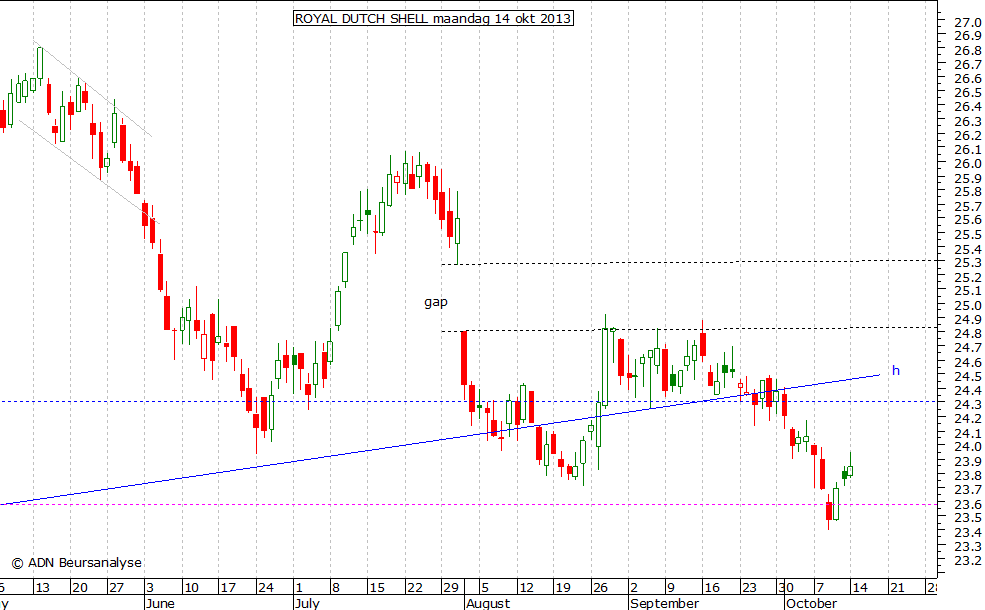Click date label 2 above September
Viewport: 985px width, 610px height.
click(x=634, y=588)
